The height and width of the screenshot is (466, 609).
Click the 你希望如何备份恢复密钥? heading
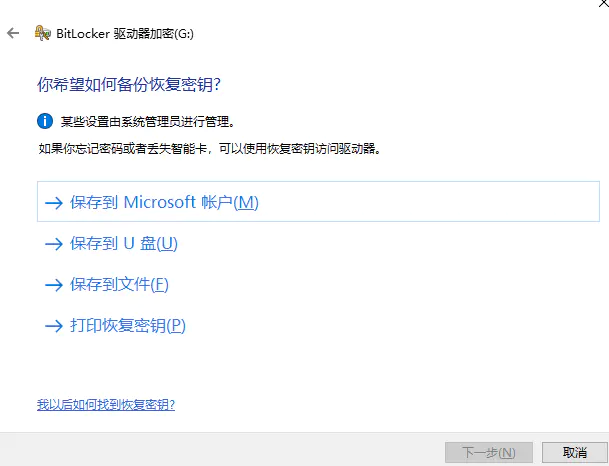pos(129,84)
